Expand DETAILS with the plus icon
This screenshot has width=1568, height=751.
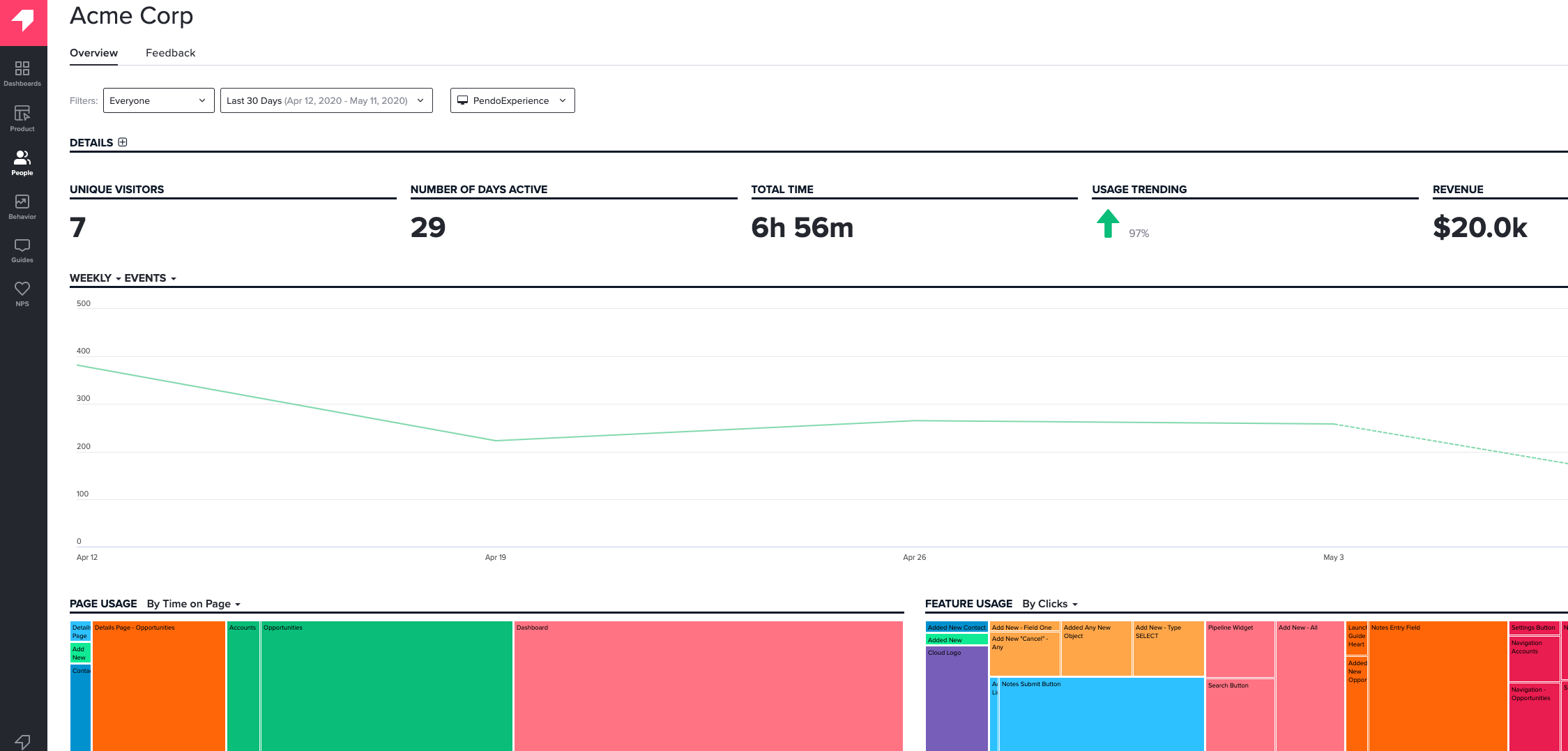123,142
